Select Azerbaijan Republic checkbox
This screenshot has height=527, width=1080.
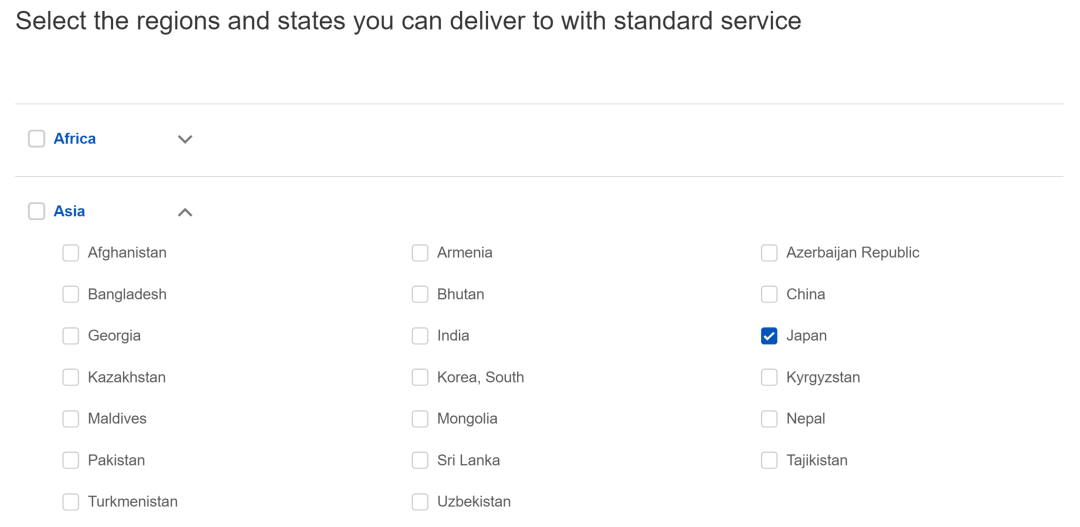[x=769, y=253]
